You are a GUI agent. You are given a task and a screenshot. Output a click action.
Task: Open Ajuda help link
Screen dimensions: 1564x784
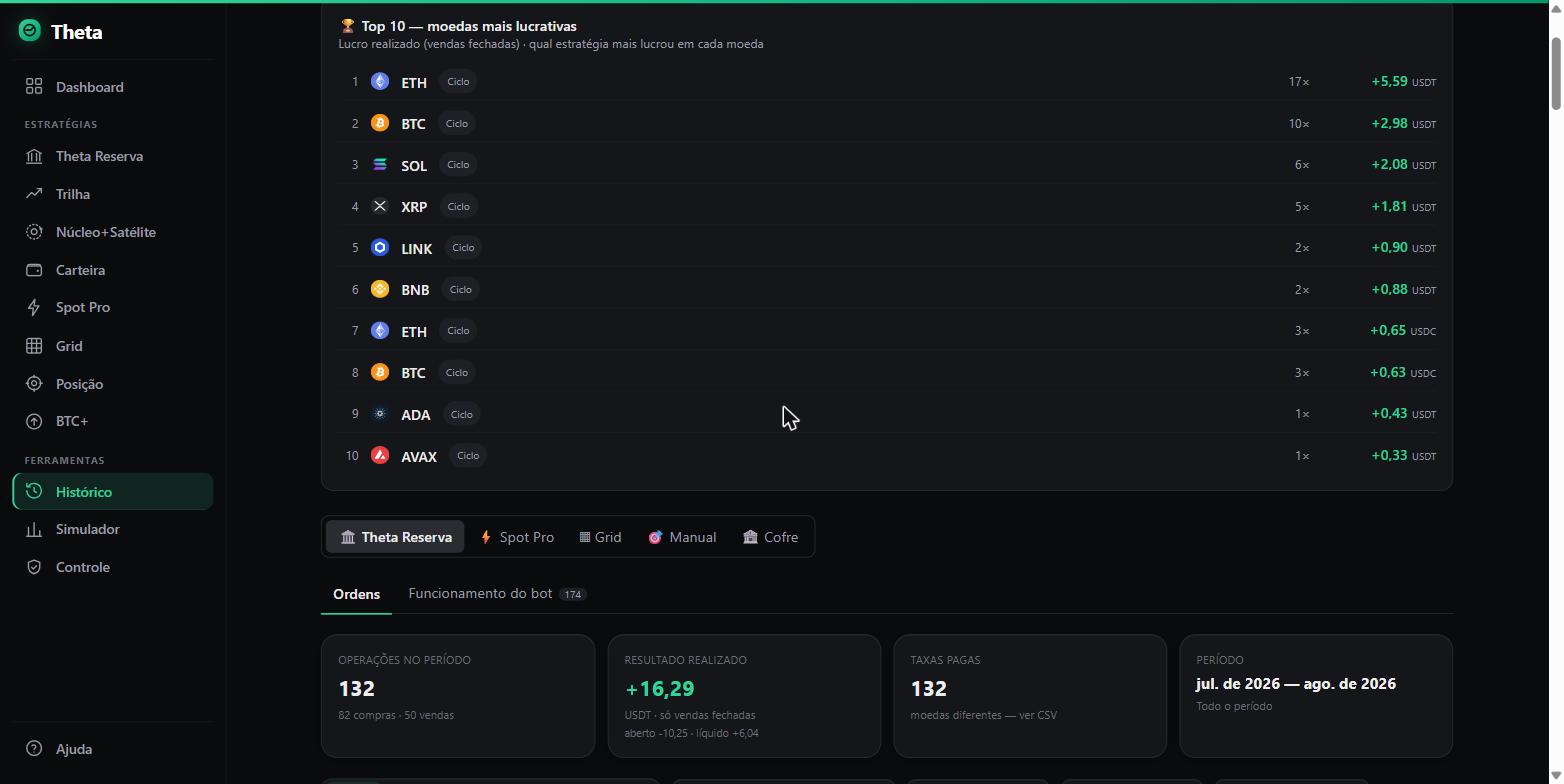(x=113, y=749)
